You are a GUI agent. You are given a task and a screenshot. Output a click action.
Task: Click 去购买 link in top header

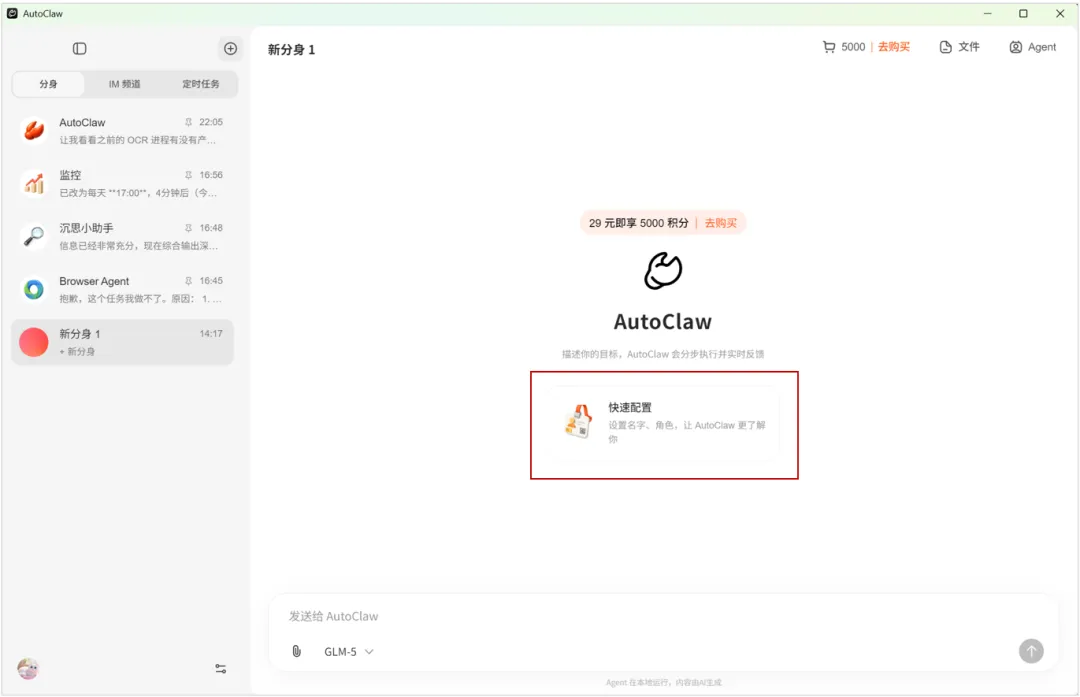click(x=893, y=47)
